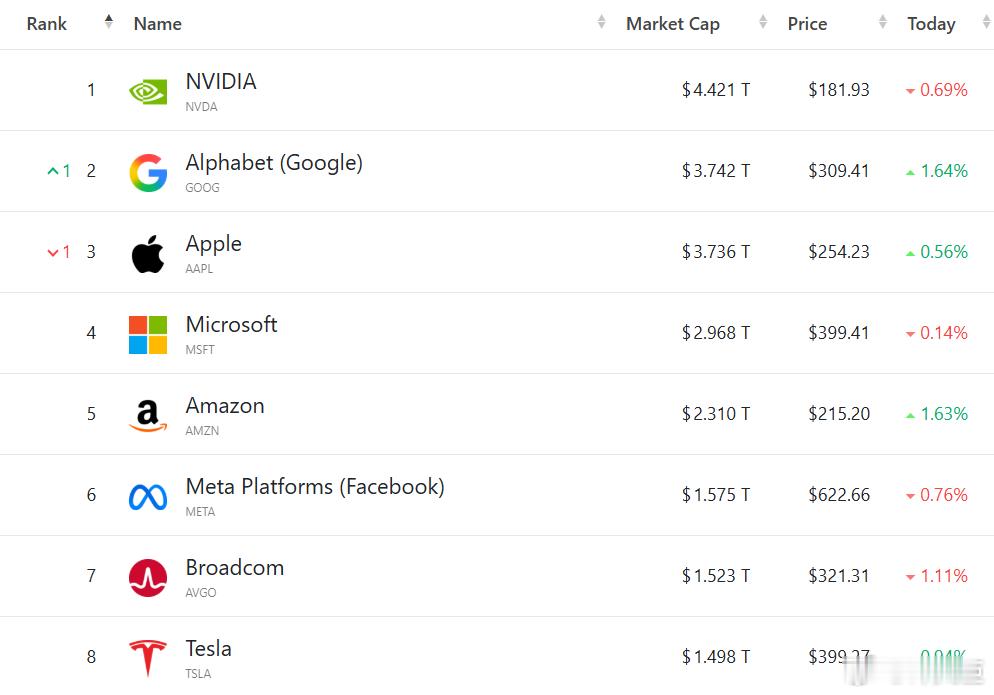Click the Microsoft logo icon
This screenshot has height=695, width=994.
pos(148,334)
